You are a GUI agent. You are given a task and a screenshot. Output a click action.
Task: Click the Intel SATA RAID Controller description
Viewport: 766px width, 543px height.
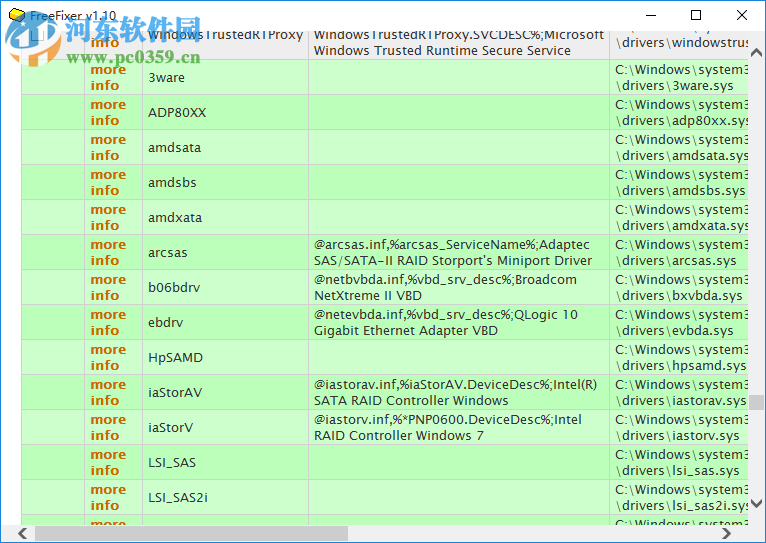tap(455, 393)
